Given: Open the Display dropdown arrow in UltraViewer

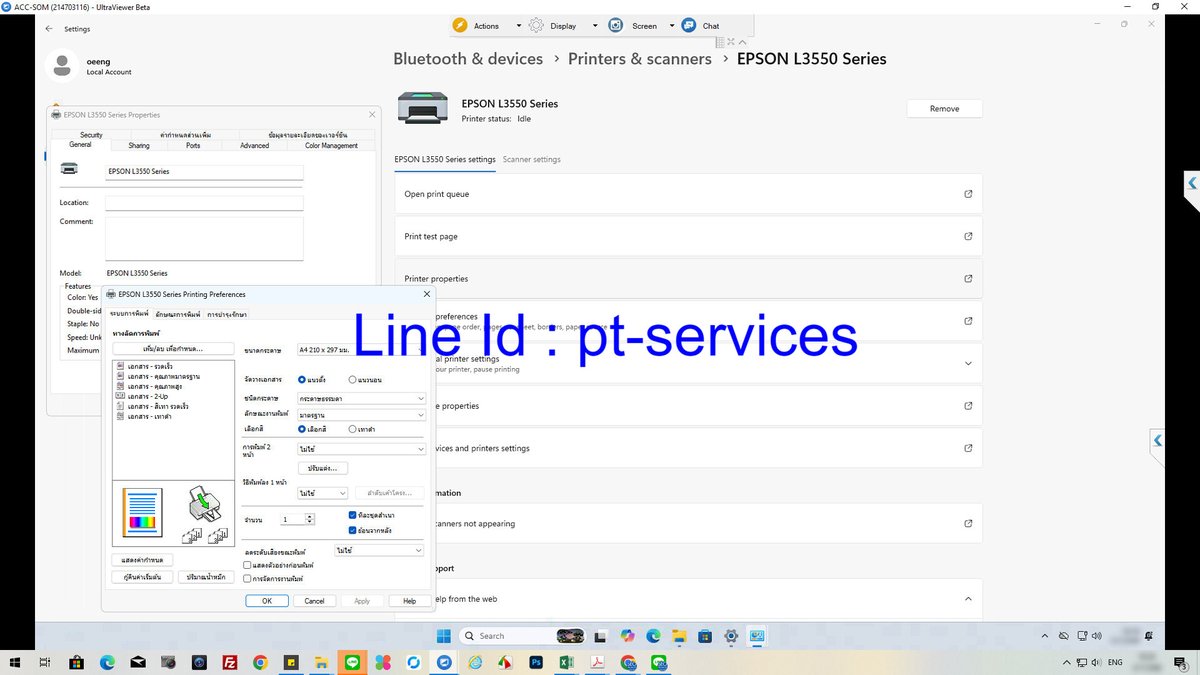Looking at the screenshot, I should tap(595, 26).
